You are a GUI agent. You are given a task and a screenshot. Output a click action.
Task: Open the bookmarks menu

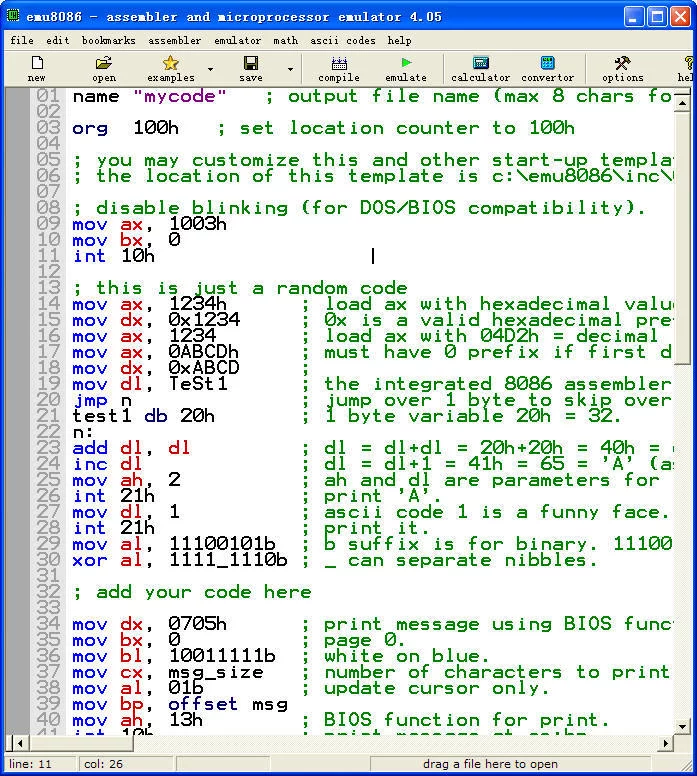[108, 41]
